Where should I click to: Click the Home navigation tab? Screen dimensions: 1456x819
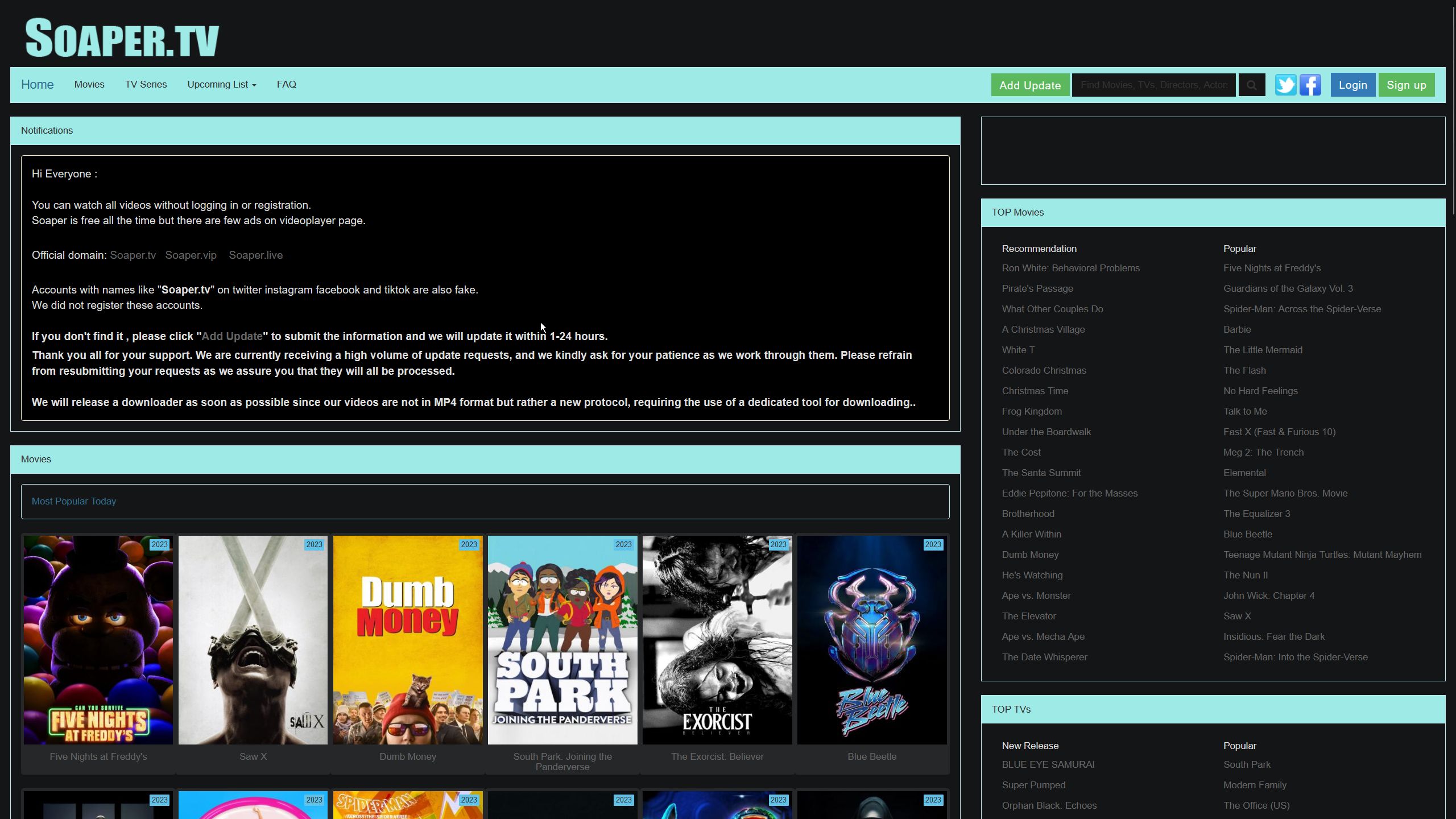pos(37,84)
